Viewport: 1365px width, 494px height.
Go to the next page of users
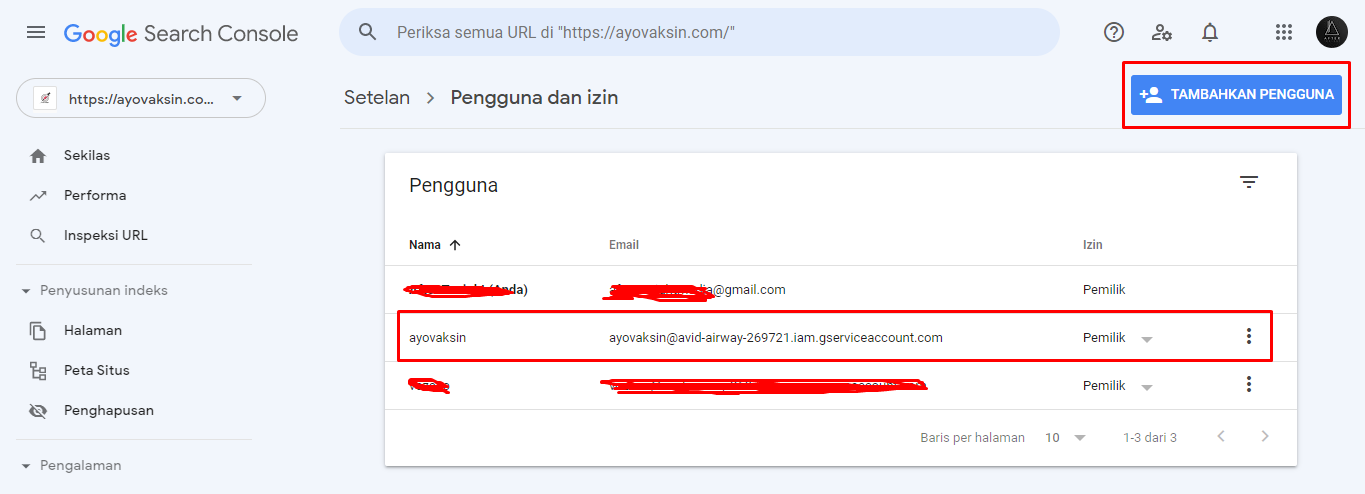[x=1265, y=437]
